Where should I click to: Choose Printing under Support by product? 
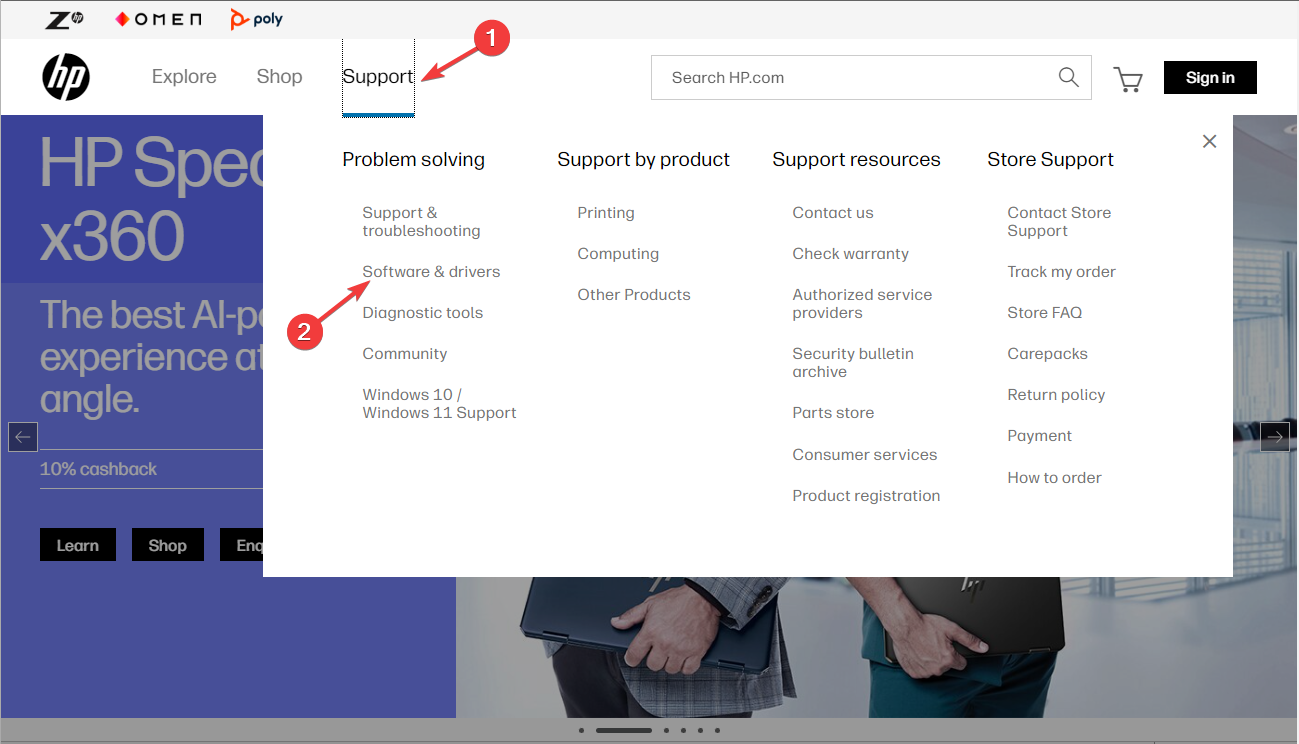tap(606, 213)
